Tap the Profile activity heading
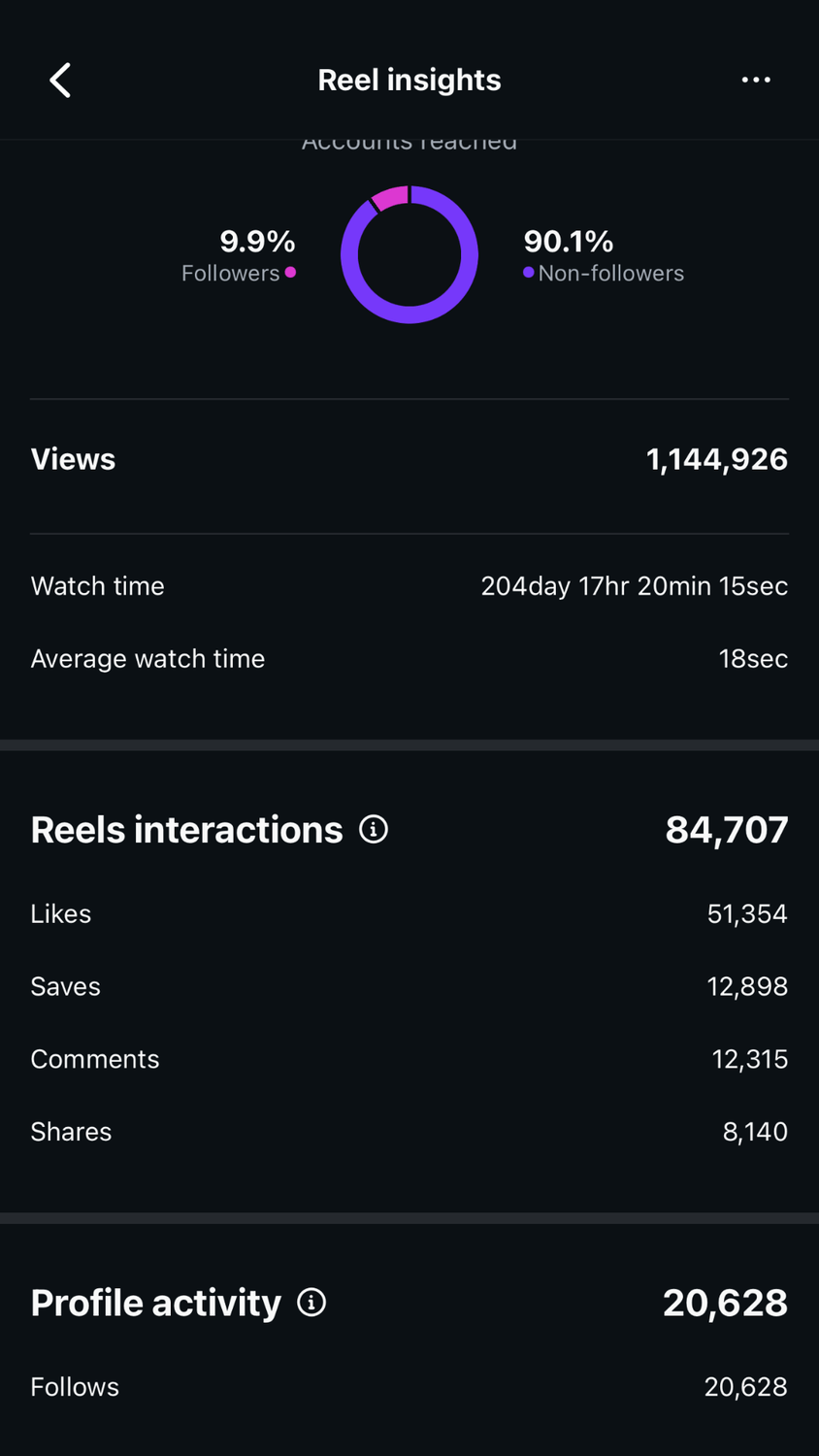Screen dimensions: 819x1456 (x=155, y=1303)
